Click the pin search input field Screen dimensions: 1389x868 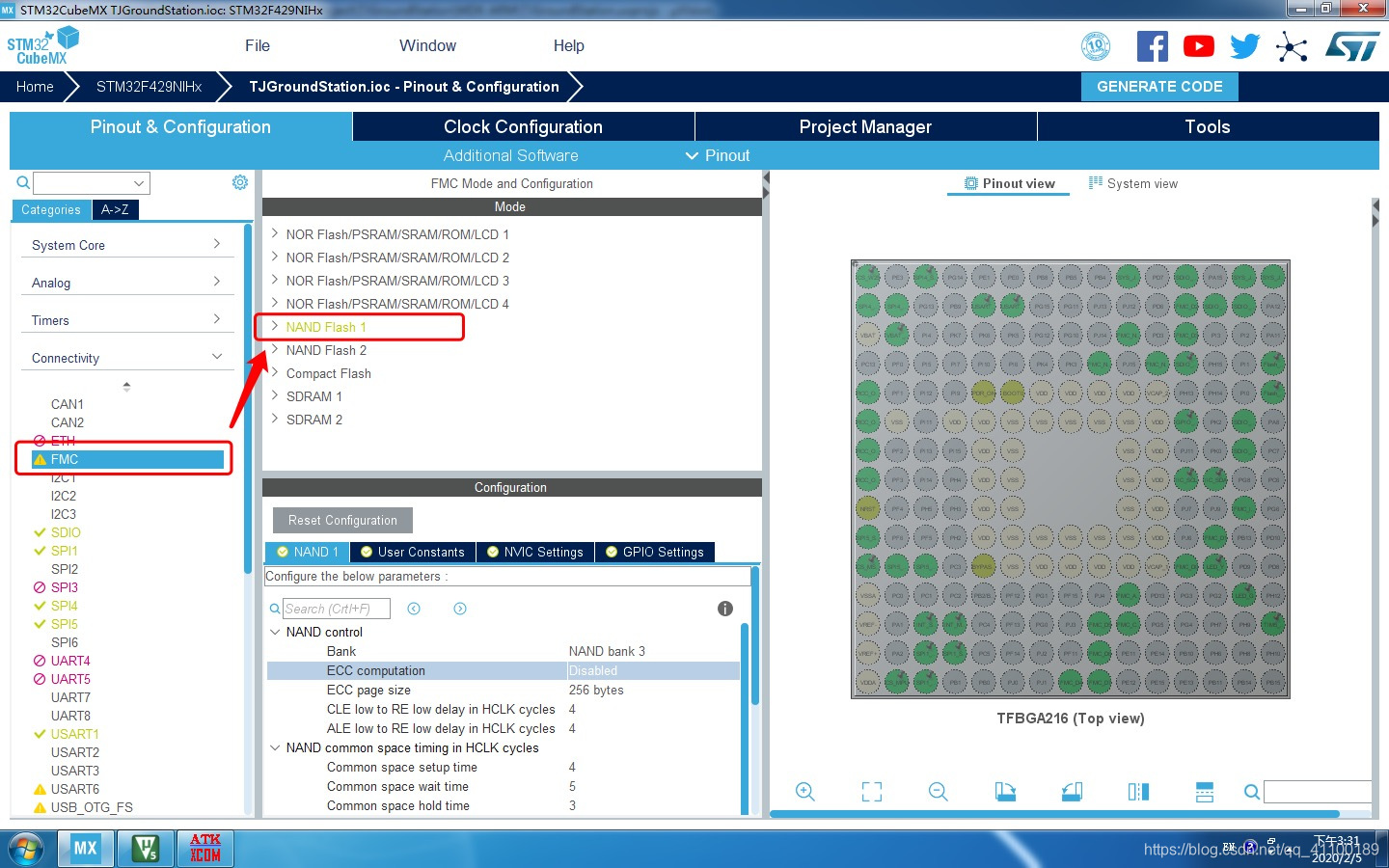click(x=1318, y=792)
